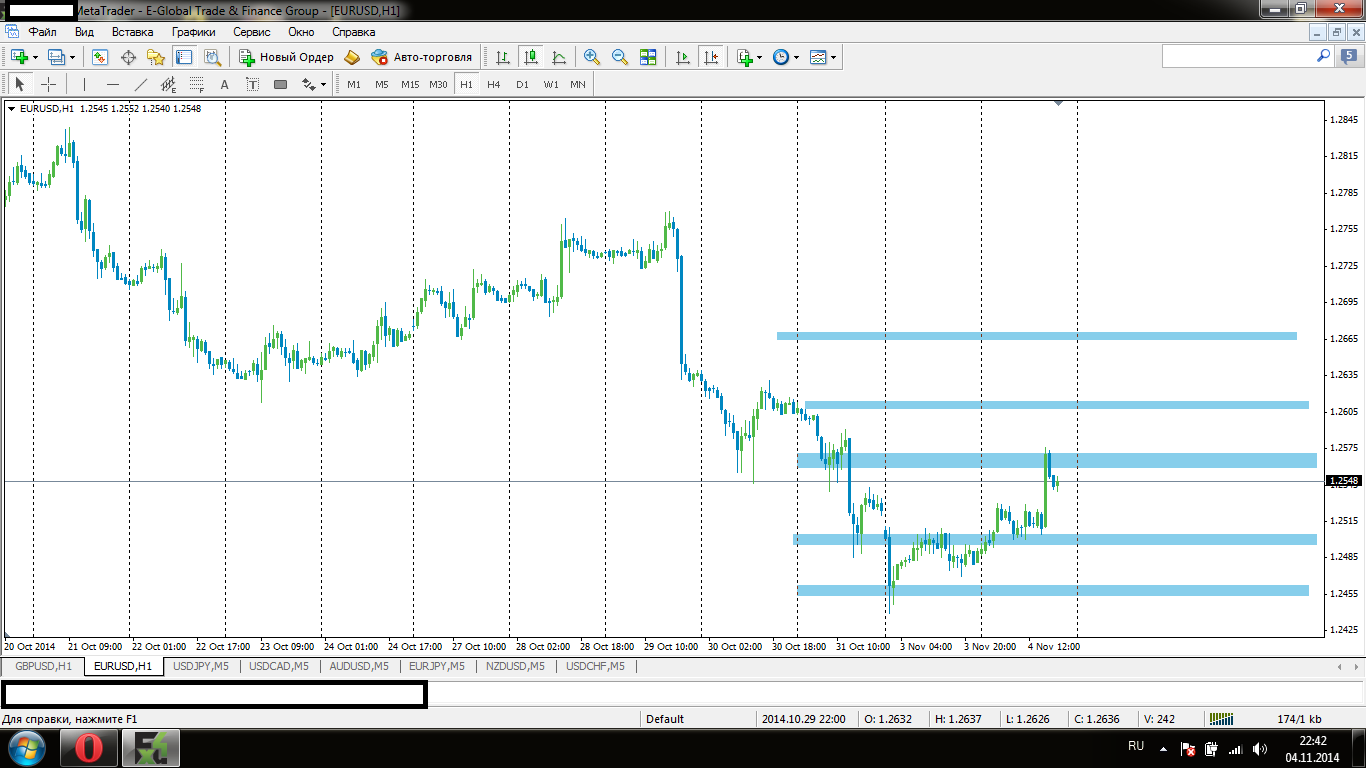Open the templates icon
Image resolution: width=1366 pixels, height=768 pixels.
818,57
